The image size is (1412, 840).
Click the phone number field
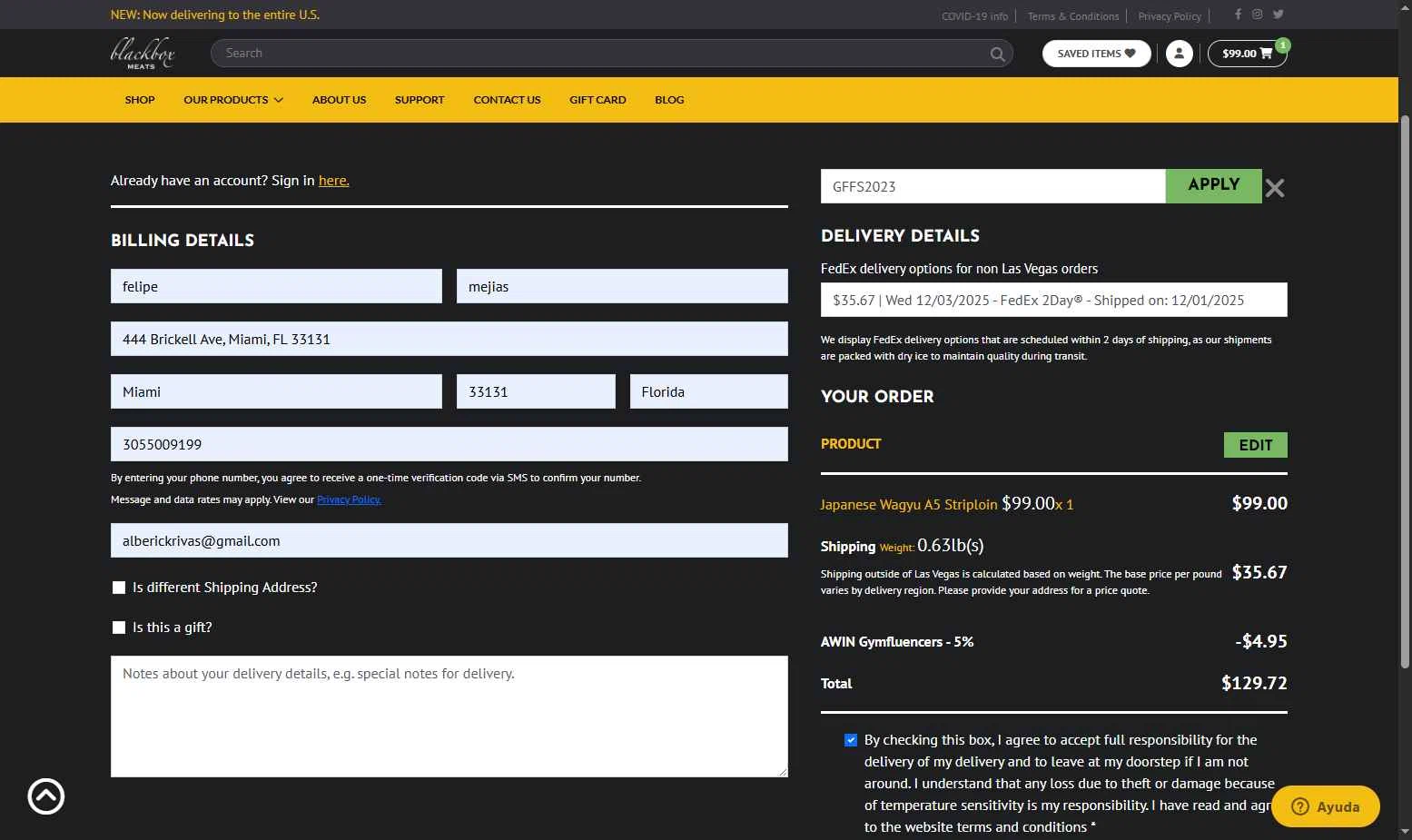tap(449, 444)
